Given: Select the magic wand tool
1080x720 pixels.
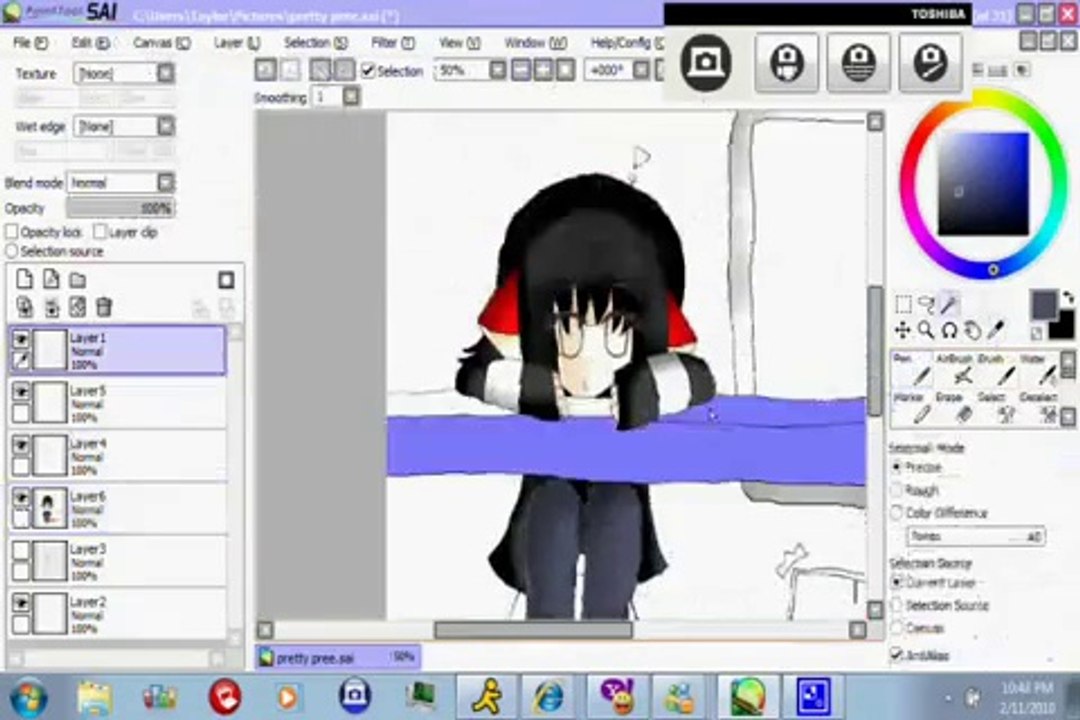Looking at the screenshot, I should click(x=949, y=305).
